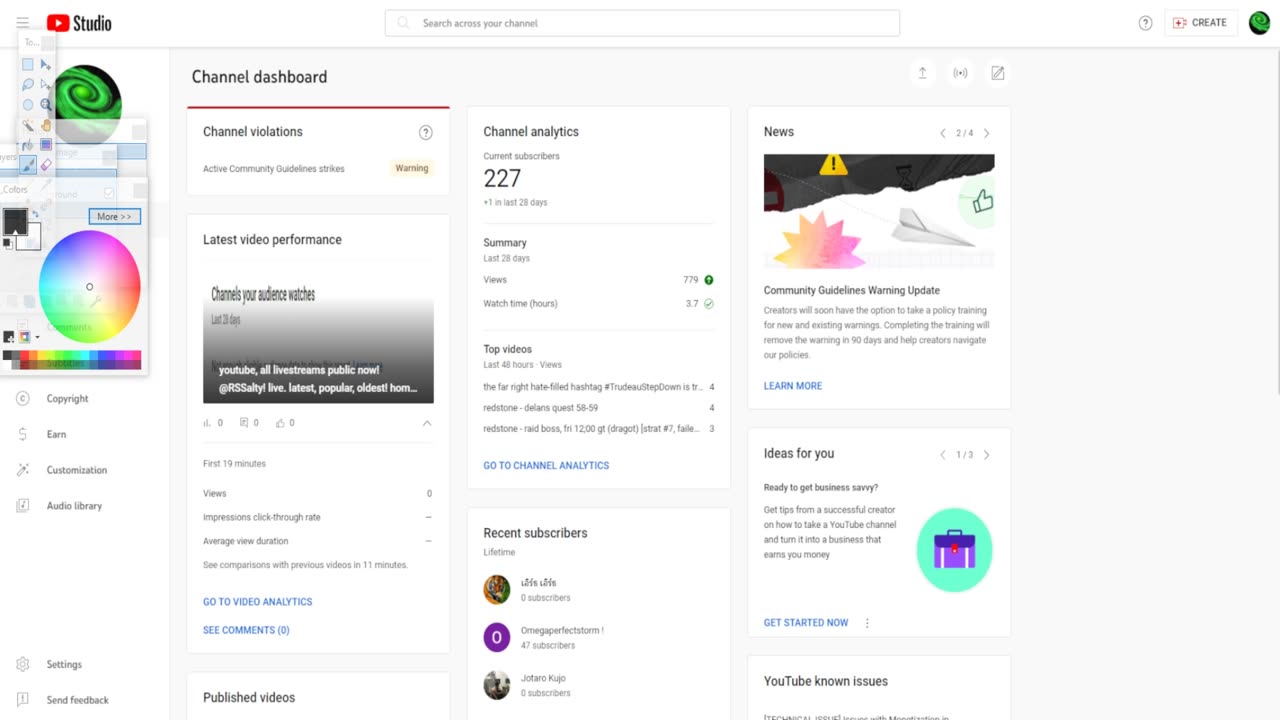Click the 227 current subscribers count
The image size is (1280, 720).
[x=502, y=179]
